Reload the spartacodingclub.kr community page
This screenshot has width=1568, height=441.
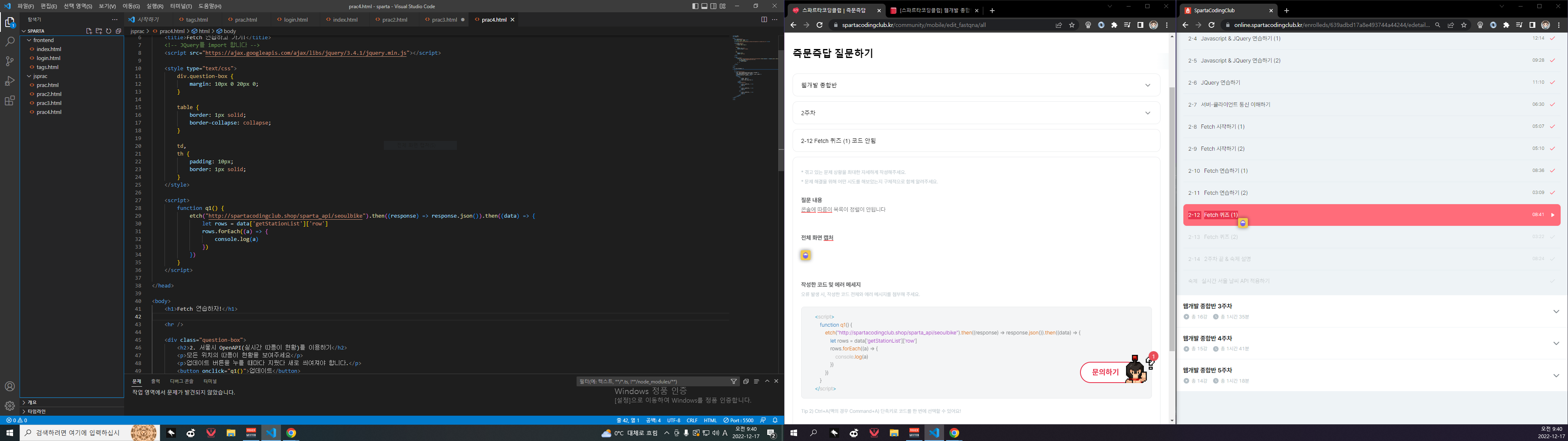819,25
